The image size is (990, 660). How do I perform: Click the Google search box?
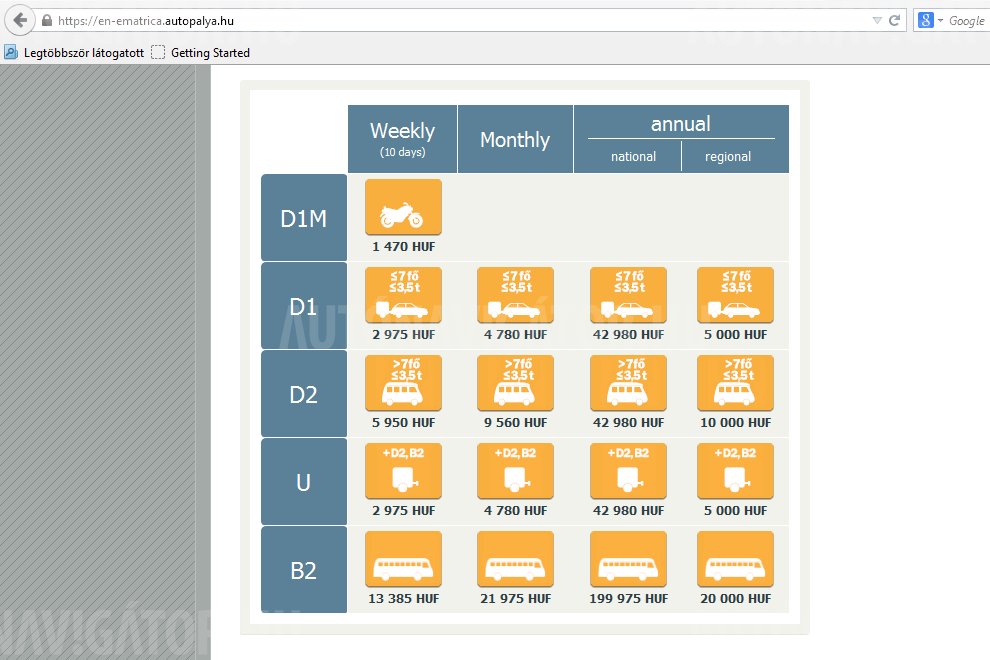[966, 20]
